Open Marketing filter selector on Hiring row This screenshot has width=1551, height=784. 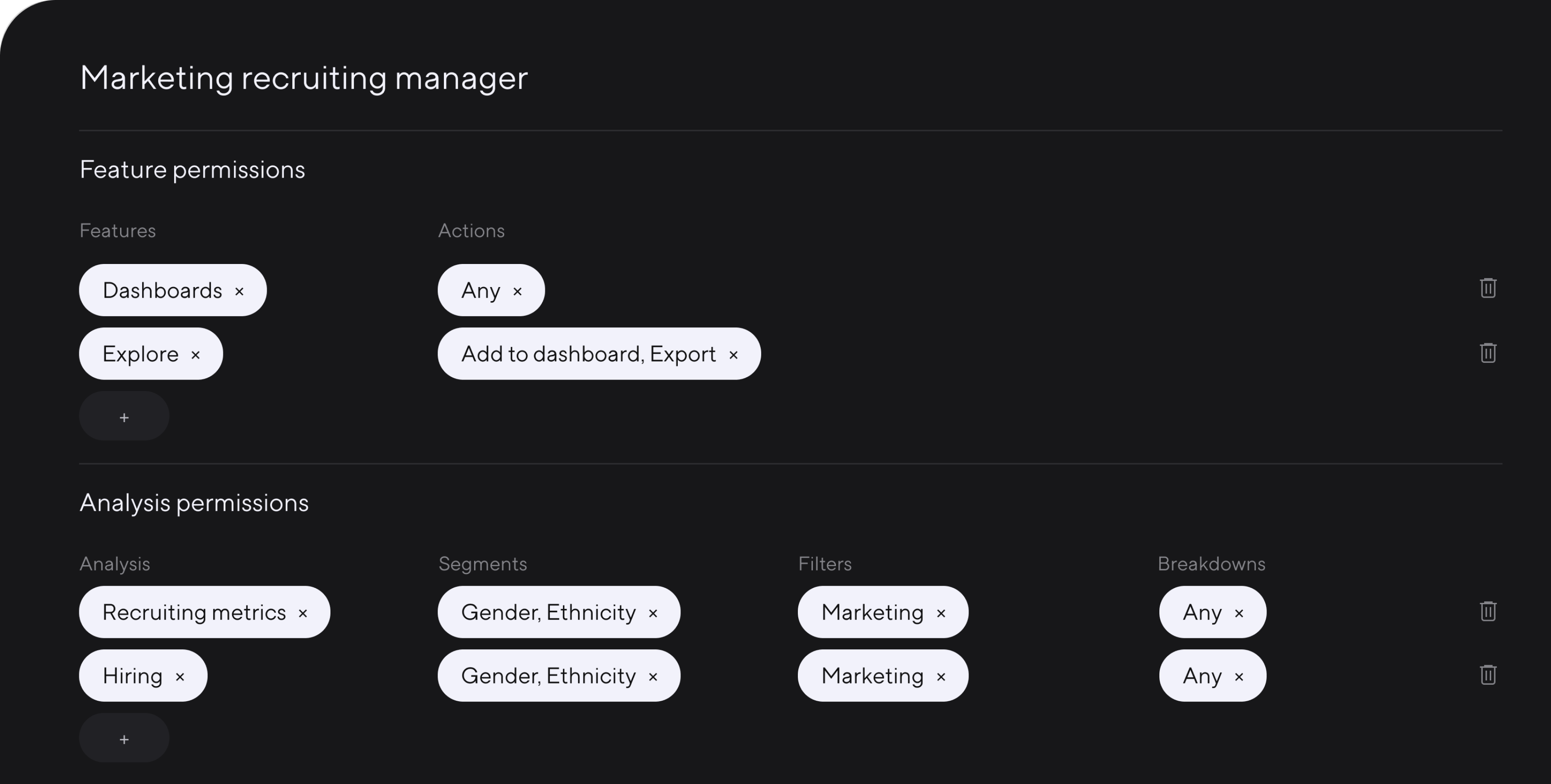[871, 675]
